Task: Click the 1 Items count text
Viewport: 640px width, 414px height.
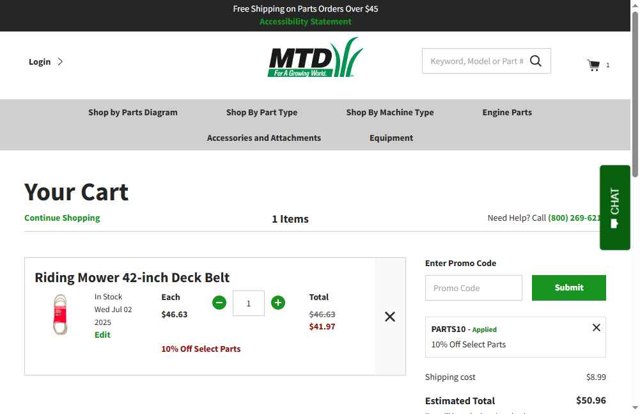Action: tap(290, 219)
